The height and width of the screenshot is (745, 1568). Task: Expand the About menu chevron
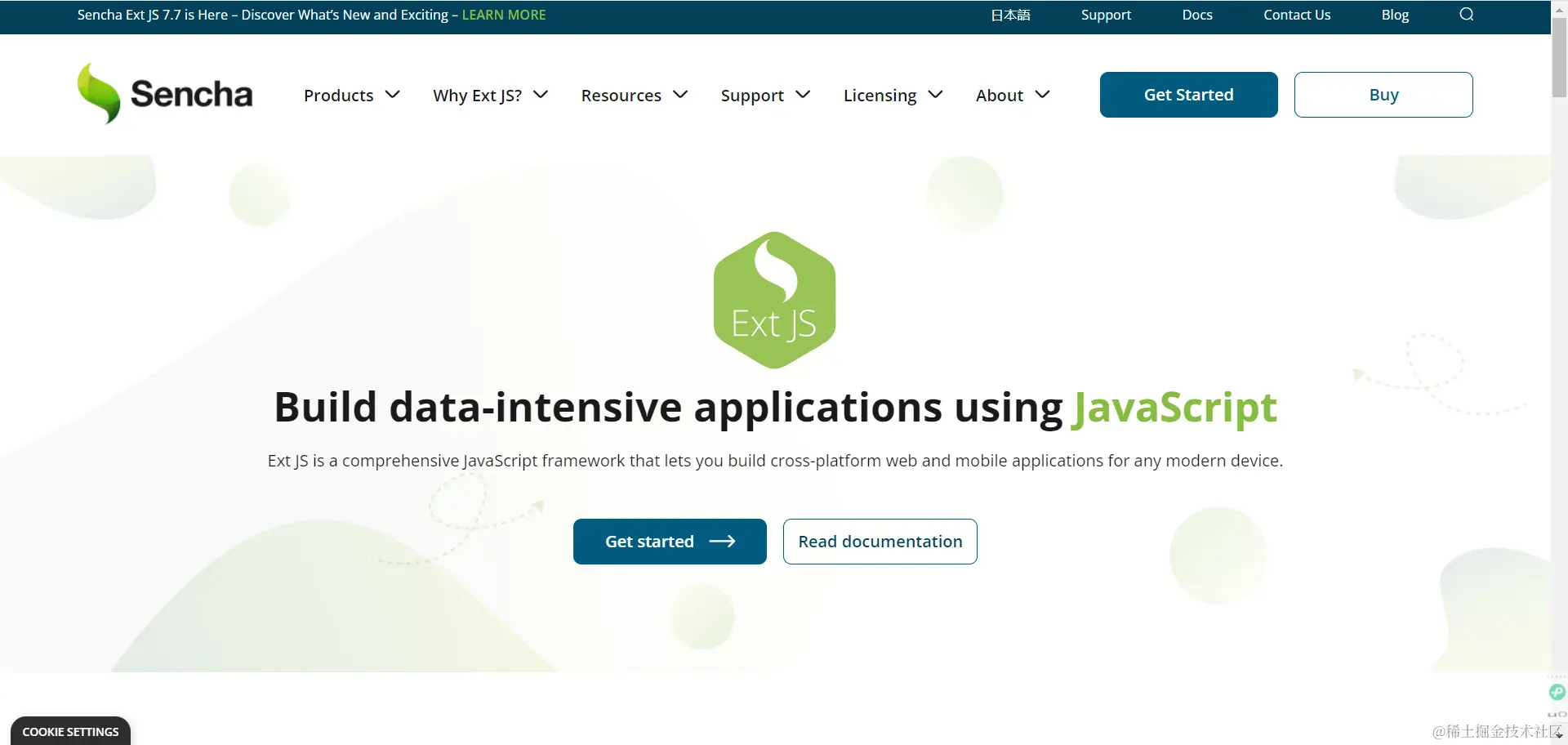(1042, 95)
